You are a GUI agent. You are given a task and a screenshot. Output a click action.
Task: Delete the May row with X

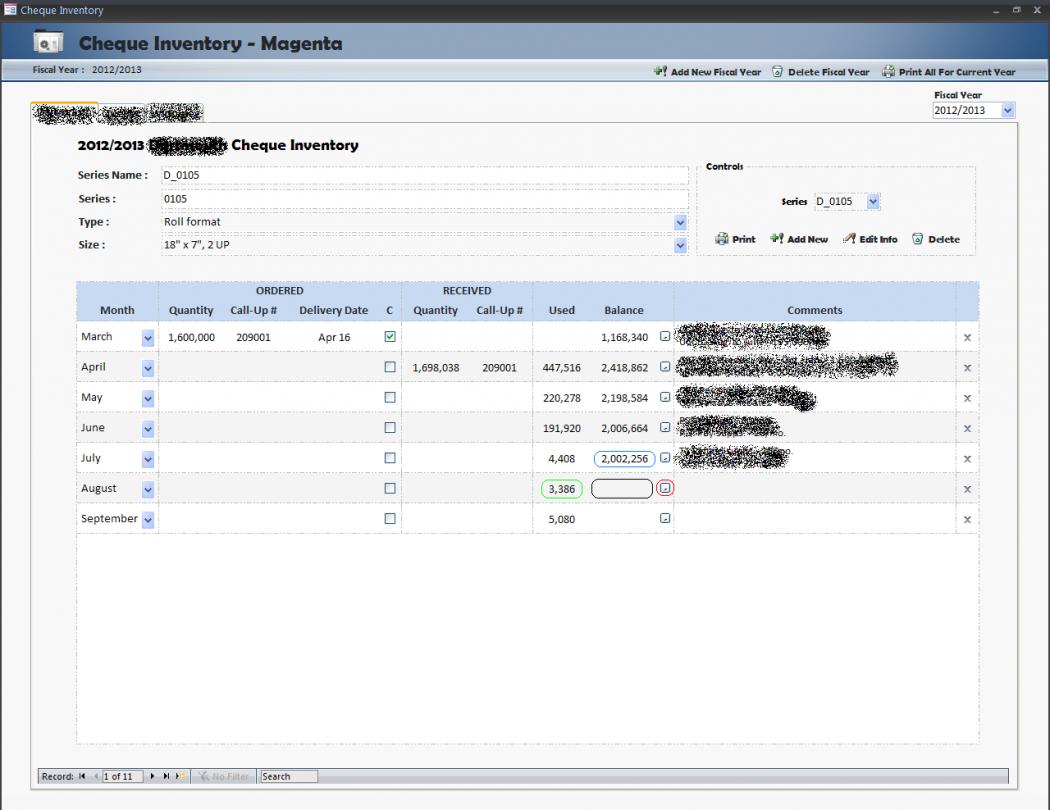[x=967, y=398]
